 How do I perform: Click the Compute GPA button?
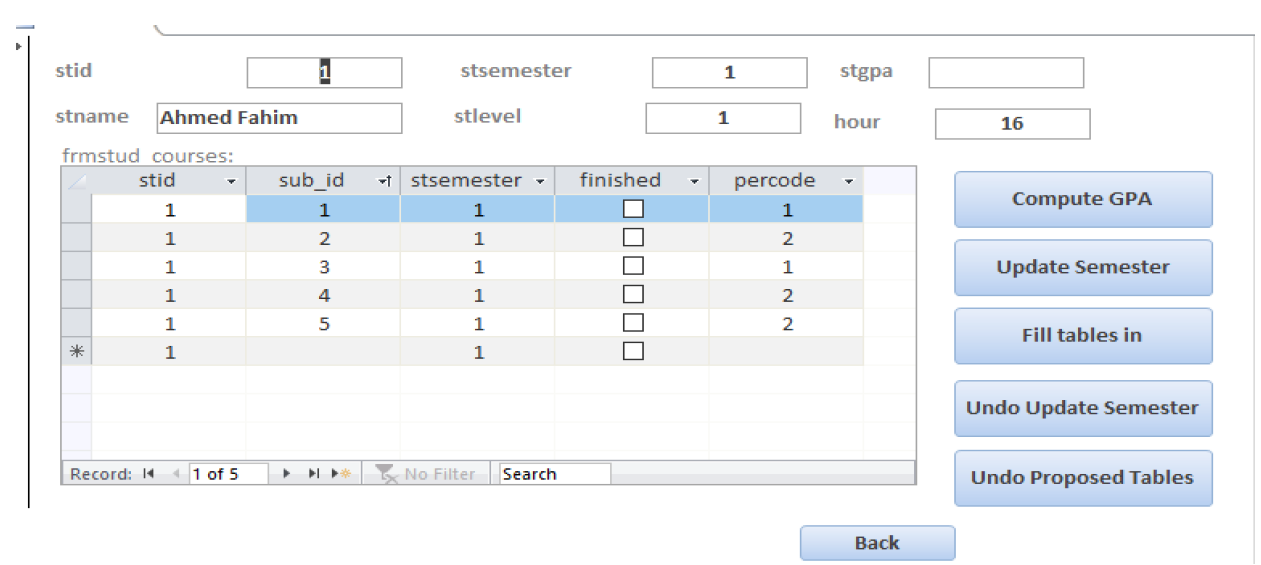[1083, 199]
